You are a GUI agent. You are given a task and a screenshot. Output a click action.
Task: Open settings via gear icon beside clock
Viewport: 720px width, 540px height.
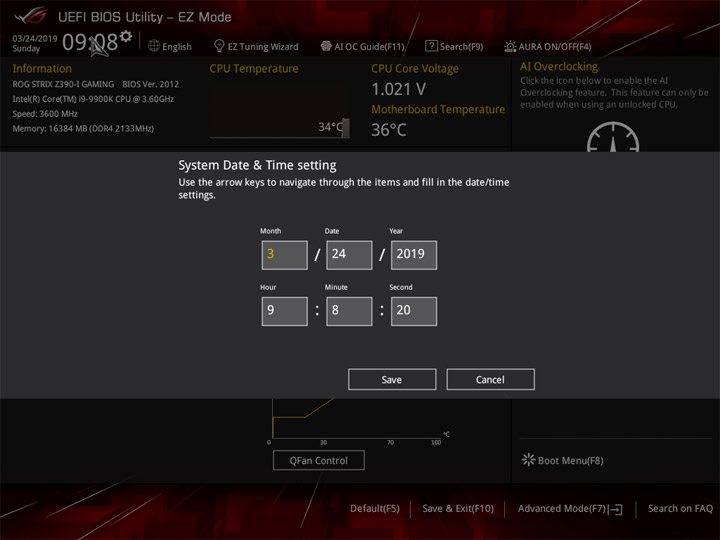pyautogui.click(x=125, y=36)
